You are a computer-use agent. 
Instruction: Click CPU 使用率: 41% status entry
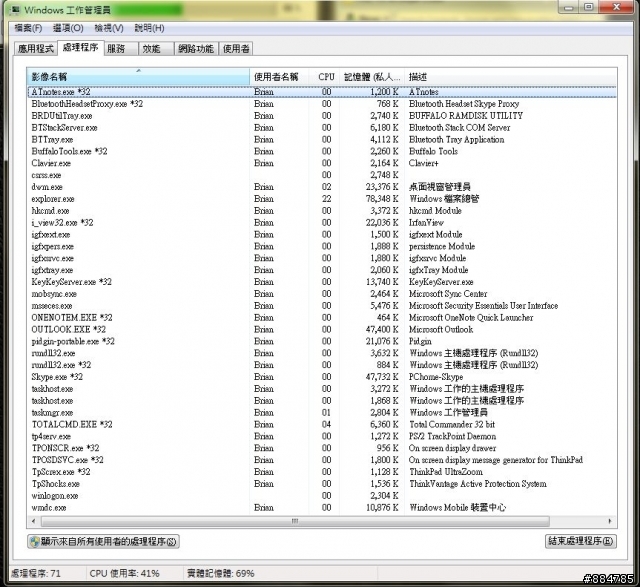(x=124, y=573)
